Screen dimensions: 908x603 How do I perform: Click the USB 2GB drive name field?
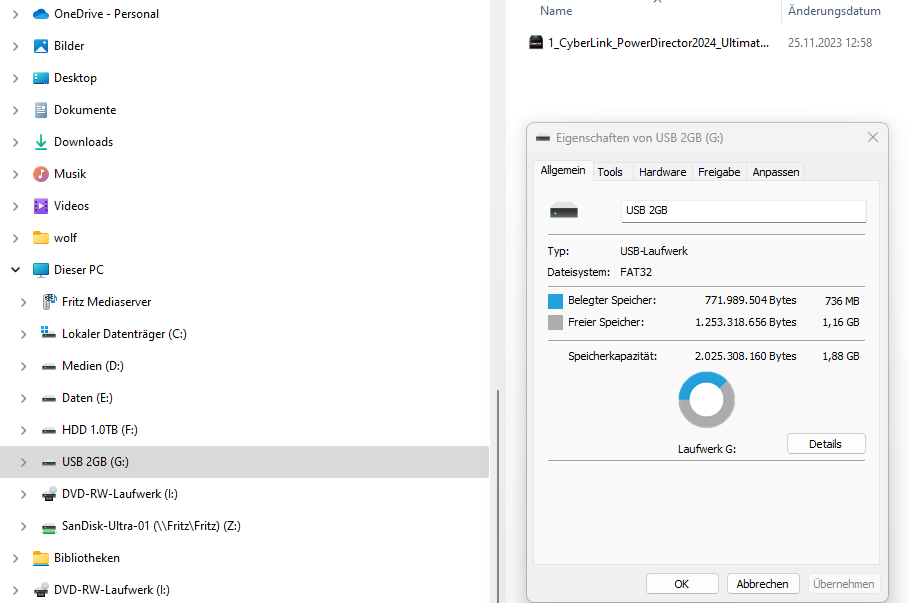pos(744,211)
